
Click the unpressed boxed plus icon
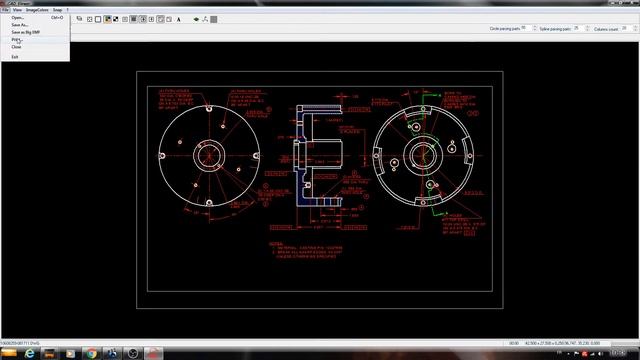pyautogui.click(x=151, y=19)
